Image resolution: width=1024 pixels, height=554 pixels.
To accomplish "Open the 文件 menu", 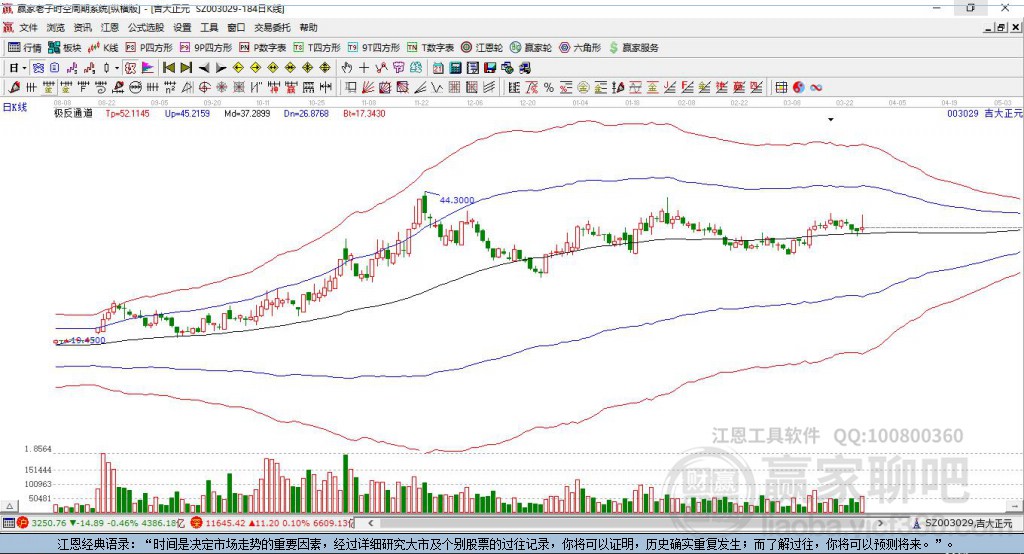I will [28, 27].
